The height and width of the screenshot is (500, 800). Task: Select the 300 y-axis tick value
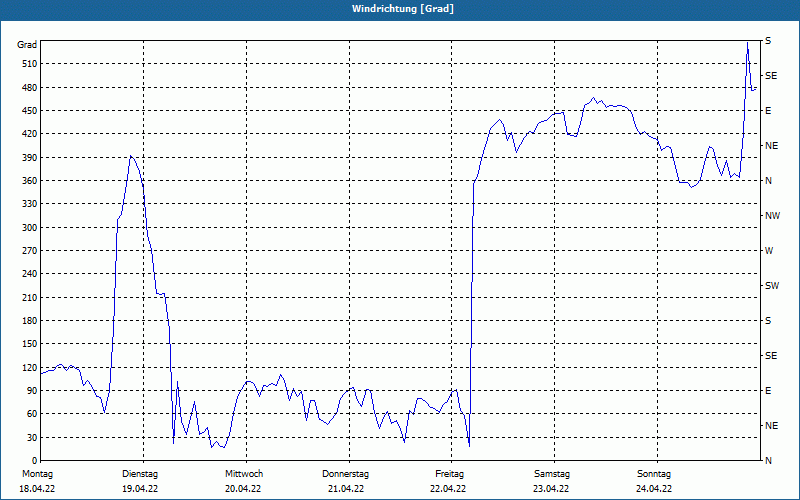click(x=30, y=228)
